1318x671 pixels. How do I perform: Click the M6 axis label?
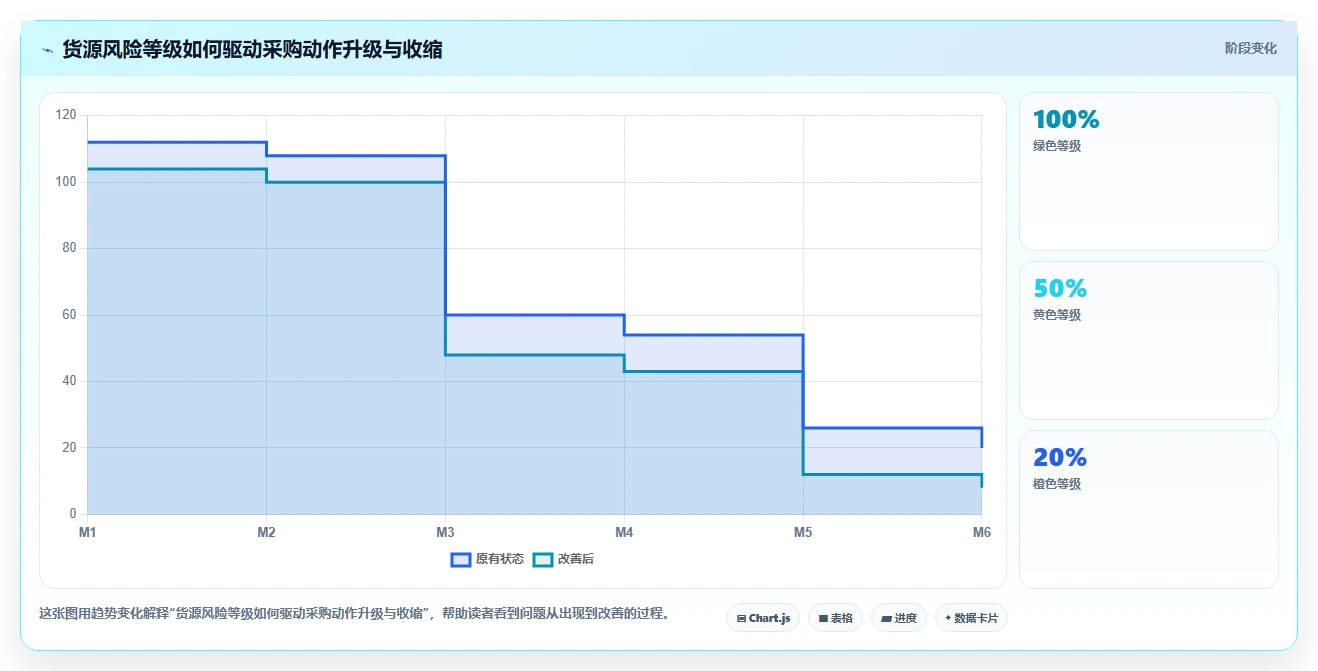[x=981, y=532]
